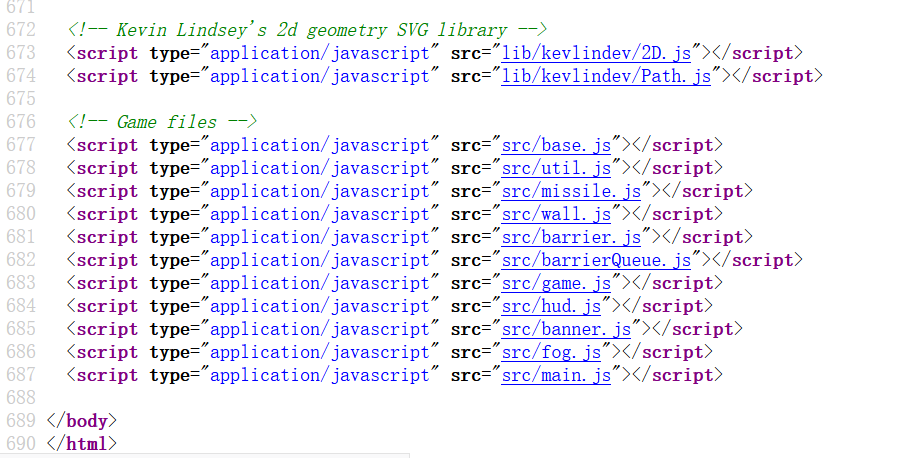Viewport: 898px width, 458px height.
Task: Open the src/barrierQueue.js link
Action: (x=596, y=260)
